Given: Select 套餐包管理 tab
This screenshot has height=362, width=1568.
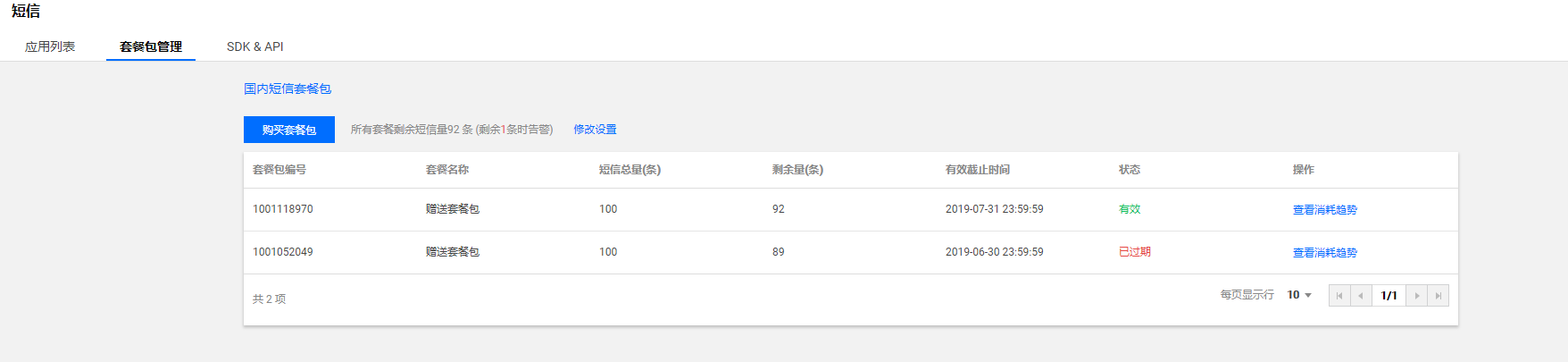Looking at the screenshot, I should click(151, 46).
